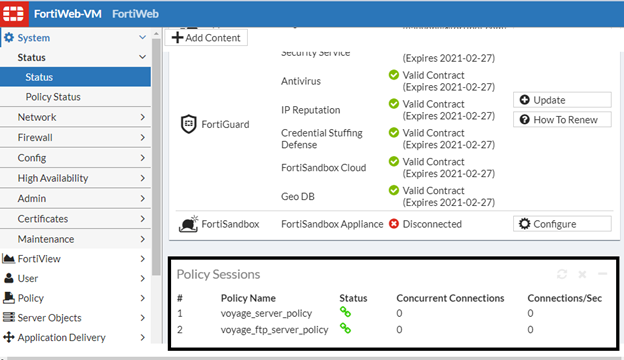Viewport: 624px width, 360px height.
Task: Click the FortiSandbox Appliance label
Action: click(x=332, y=224)
